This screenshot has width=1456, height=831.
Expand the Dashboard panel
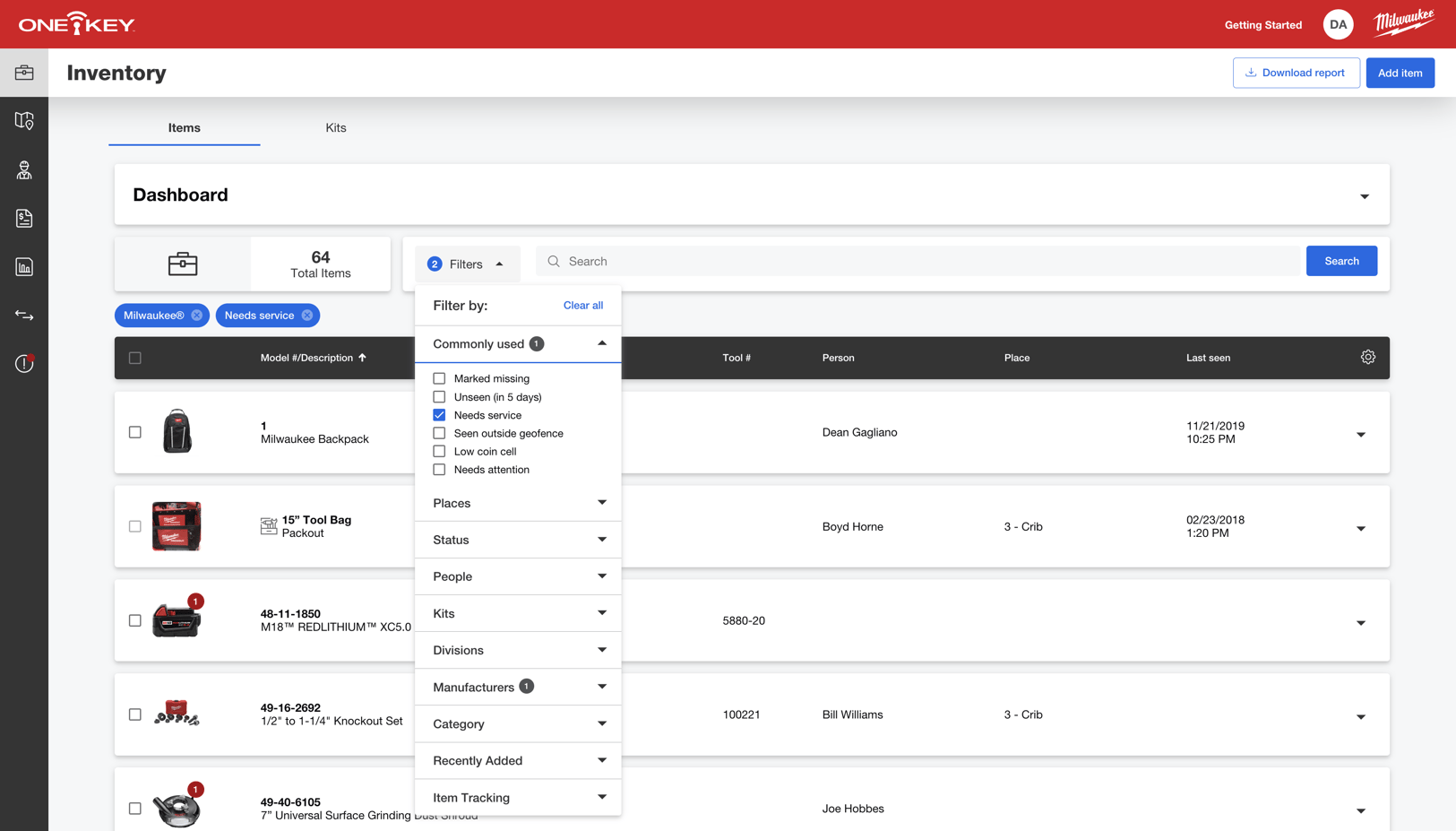coord(1364,196)
